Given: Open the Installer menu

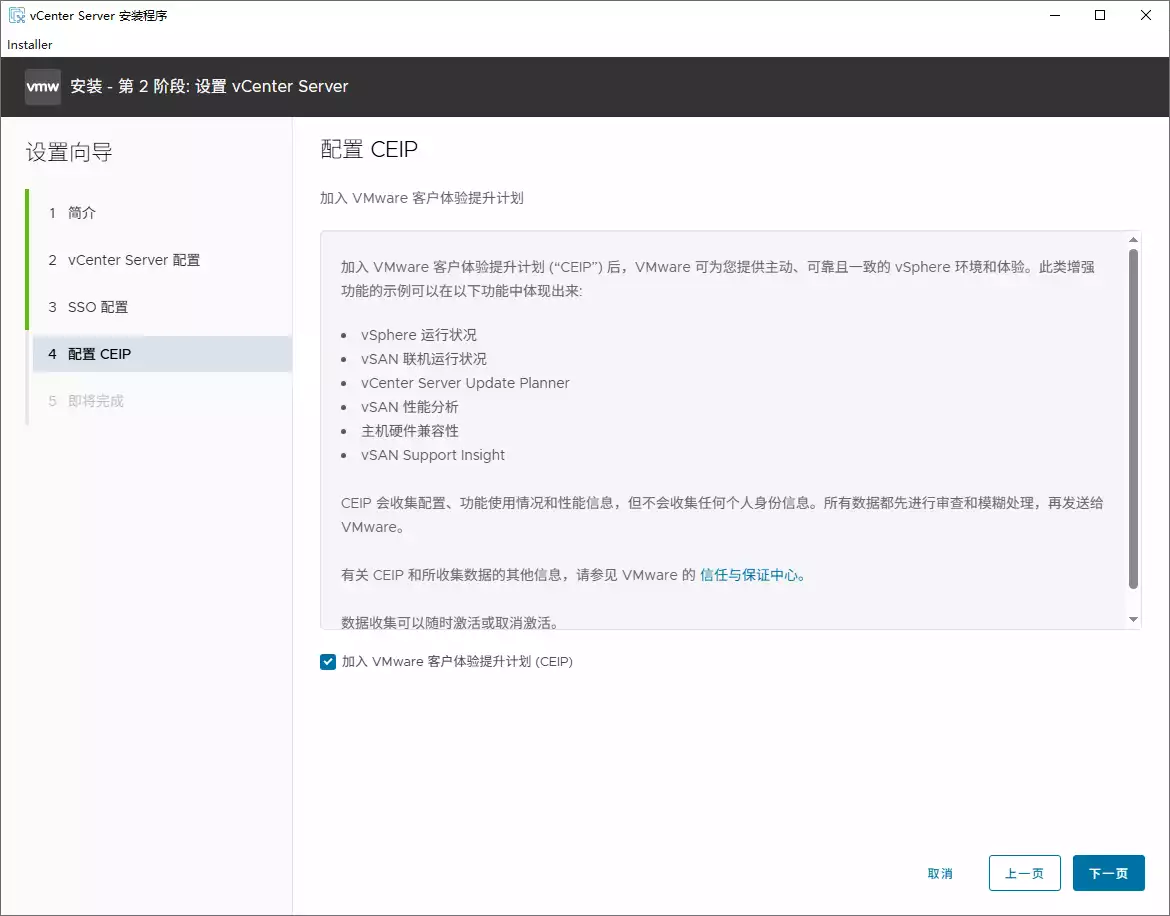Looking at the screenshot, I should click(30, 45).
